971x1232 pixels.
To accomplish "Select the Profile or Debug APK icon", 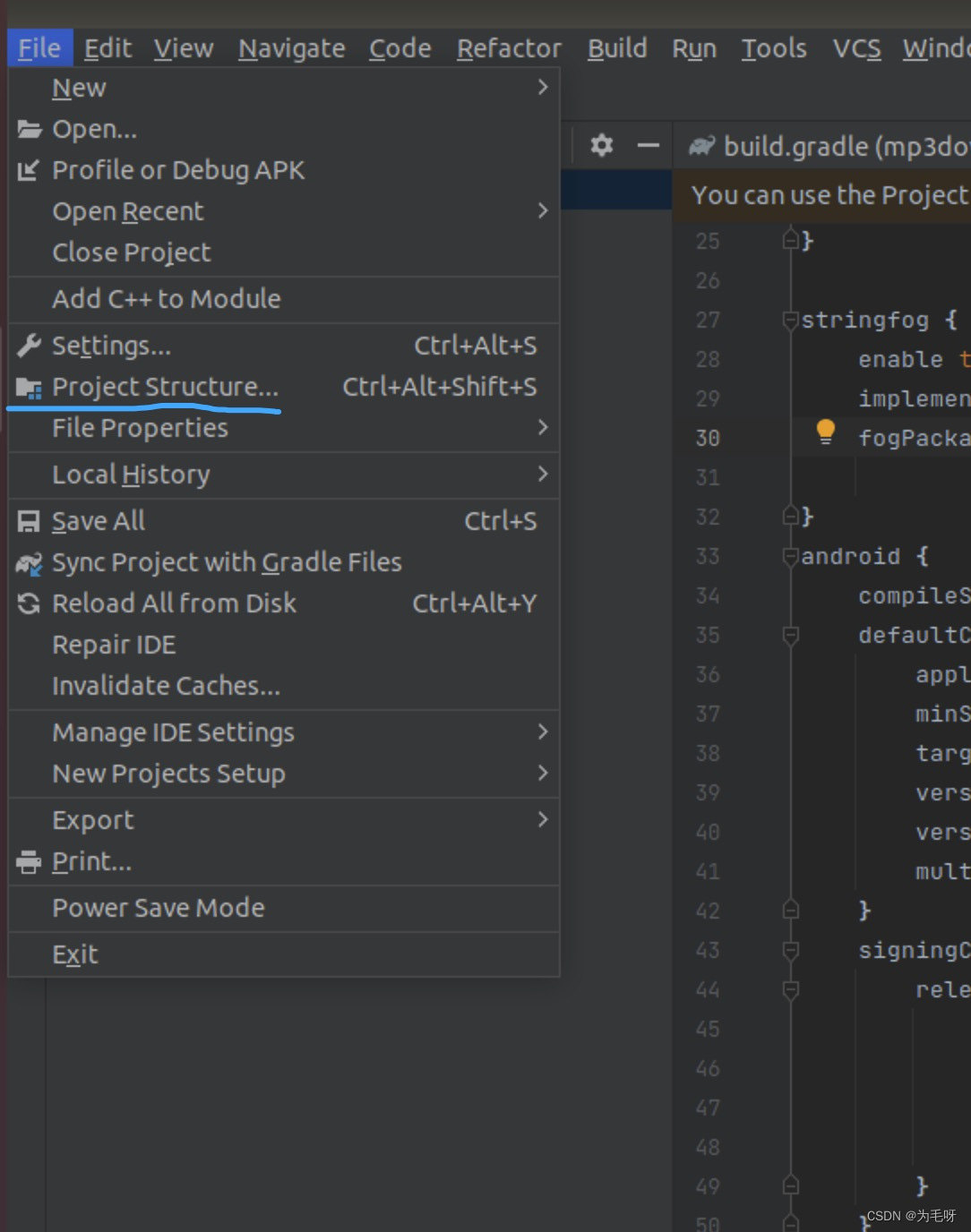I will pyautogui.click(x=28, y=170).
